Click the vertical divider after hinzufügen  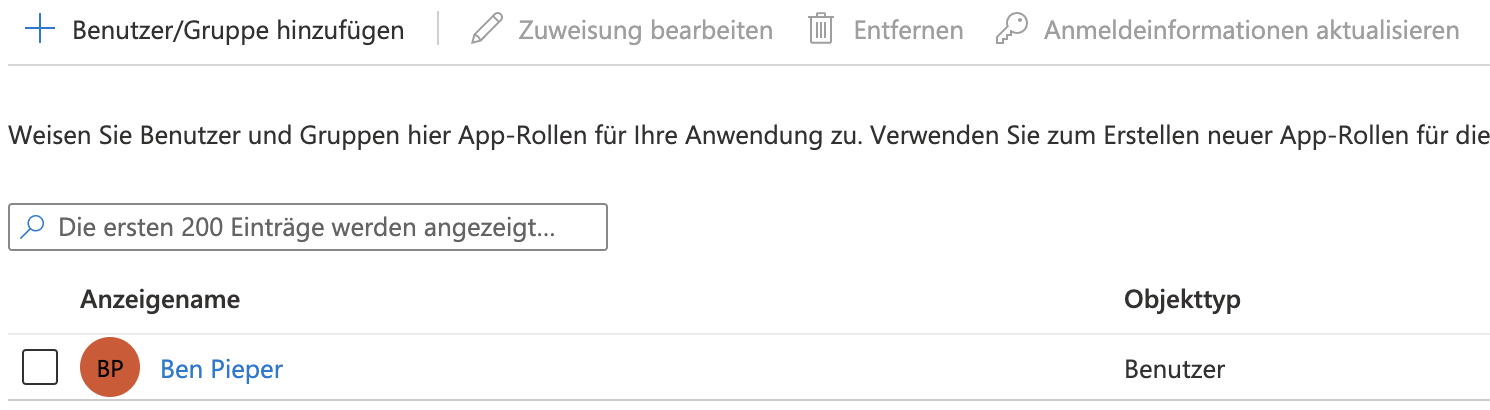tap(438, 30)
